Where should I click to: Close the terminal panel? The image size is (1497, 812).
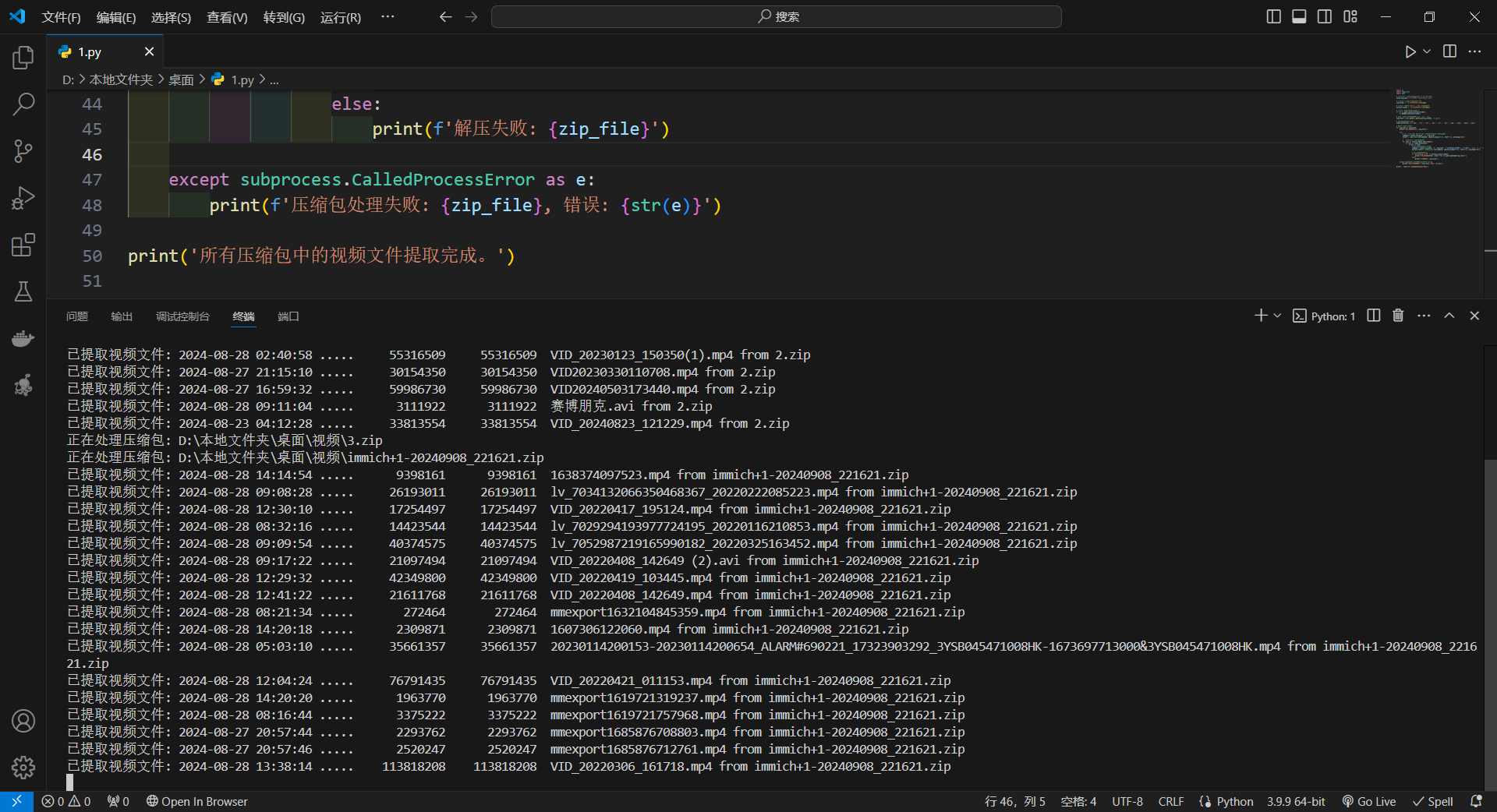[1474, 316]
